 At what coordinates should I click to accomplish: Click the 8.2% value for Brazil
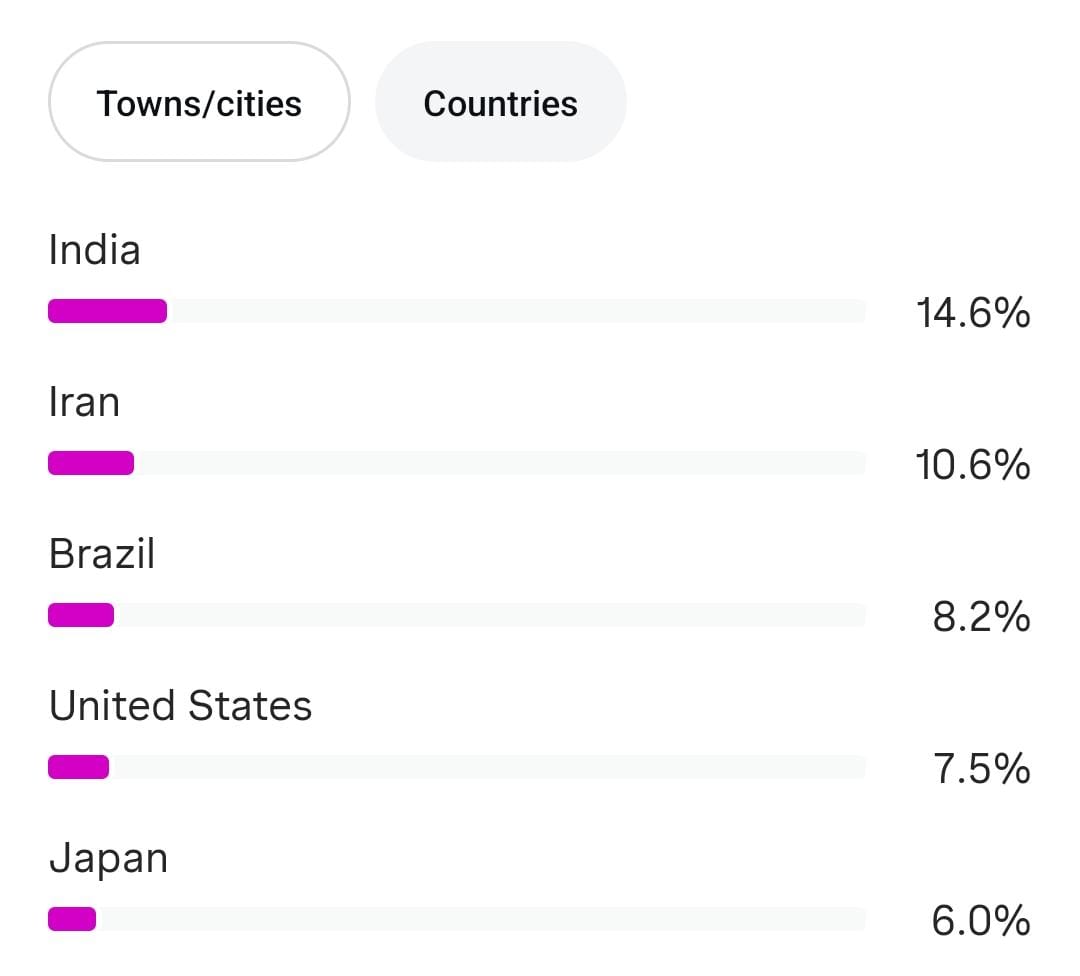980,618
